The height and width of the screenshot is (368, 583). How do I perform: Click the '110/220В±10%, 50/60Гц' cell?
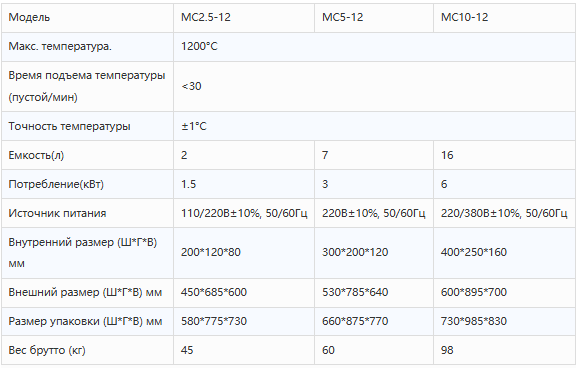click(x=244, y=213)
